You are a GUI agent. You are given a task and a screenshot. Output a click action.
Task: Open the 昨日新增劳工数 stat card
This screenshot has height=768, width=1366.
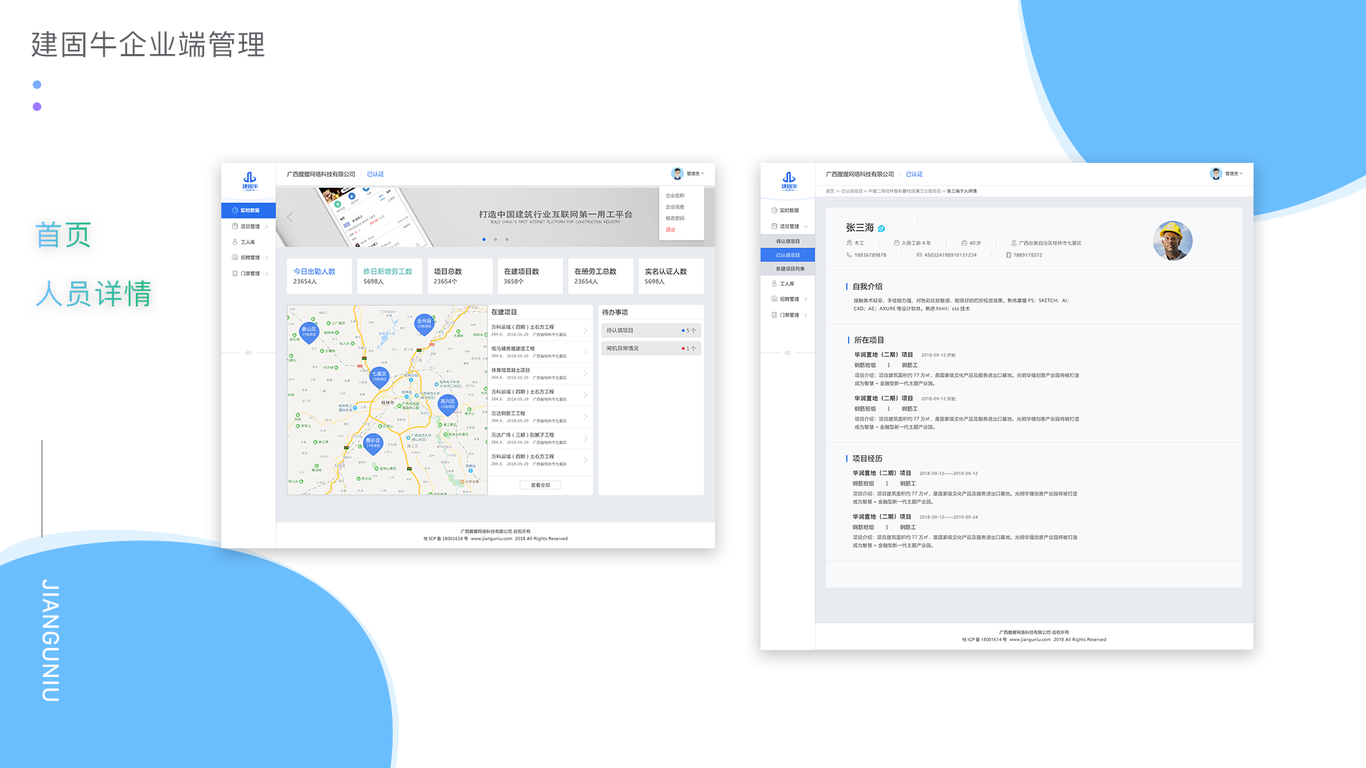click(x=390, y=276)
